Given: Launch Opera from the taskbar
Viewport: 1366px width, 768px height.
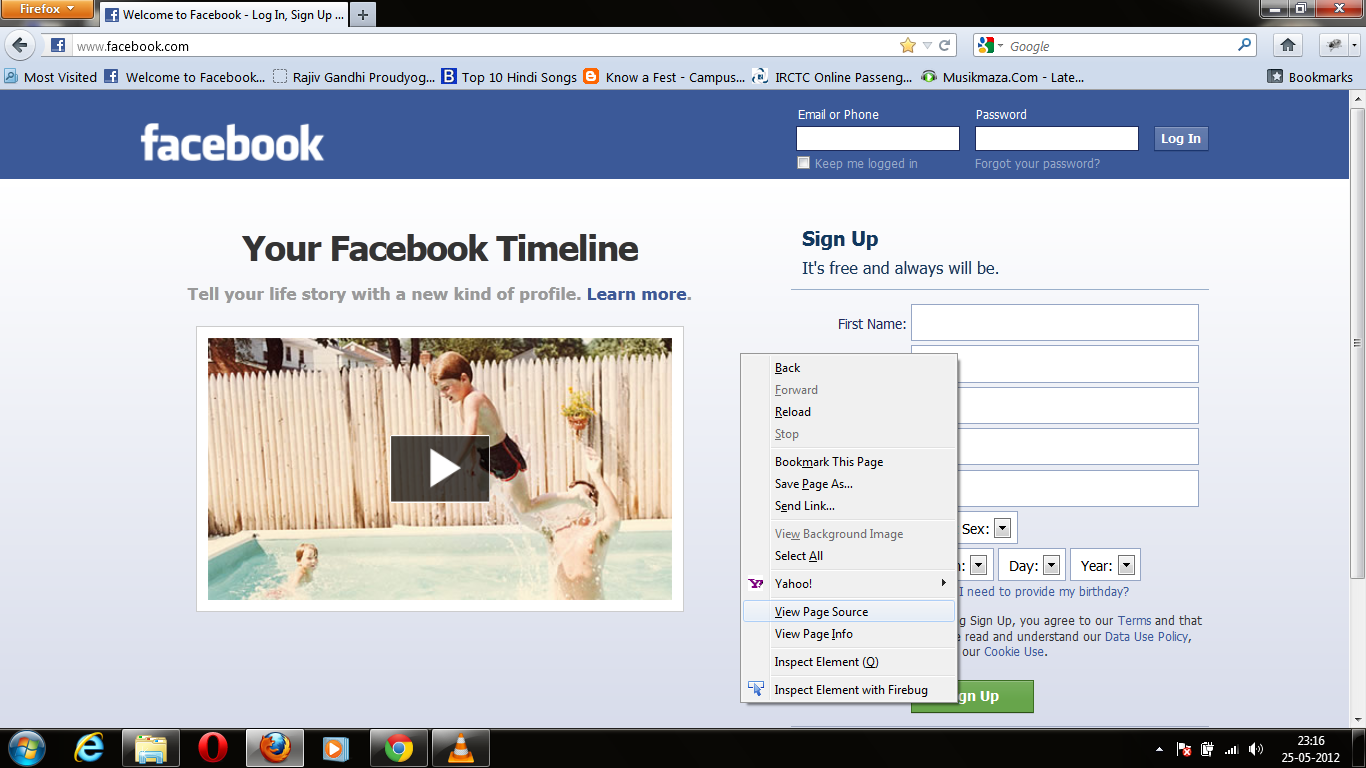Looking at the screenshot, I should [x=212, y=748].
